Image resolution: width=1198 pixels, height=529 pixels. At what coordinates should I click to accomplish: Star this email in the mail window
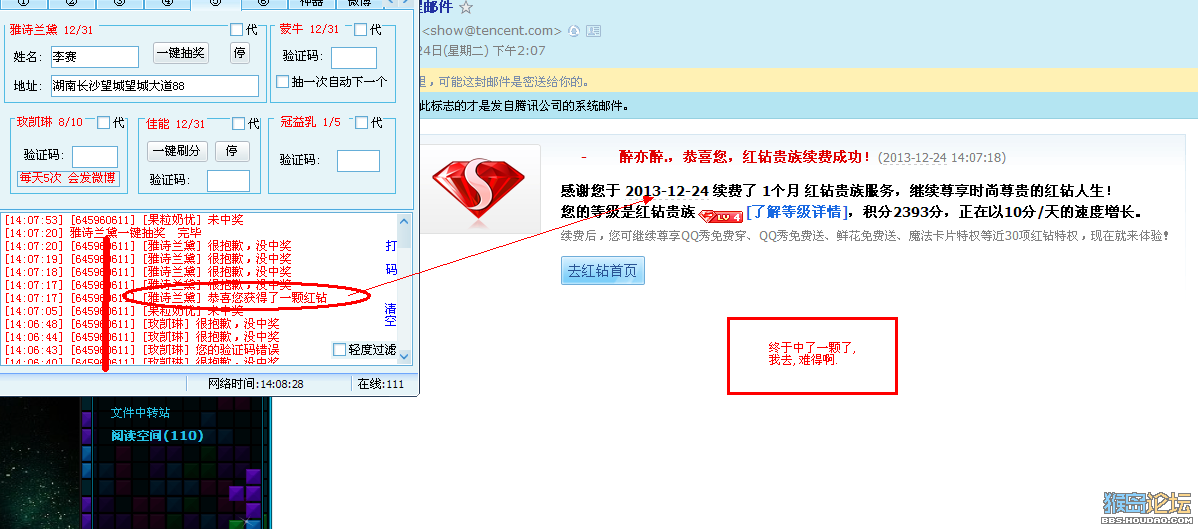click(466, 8)
